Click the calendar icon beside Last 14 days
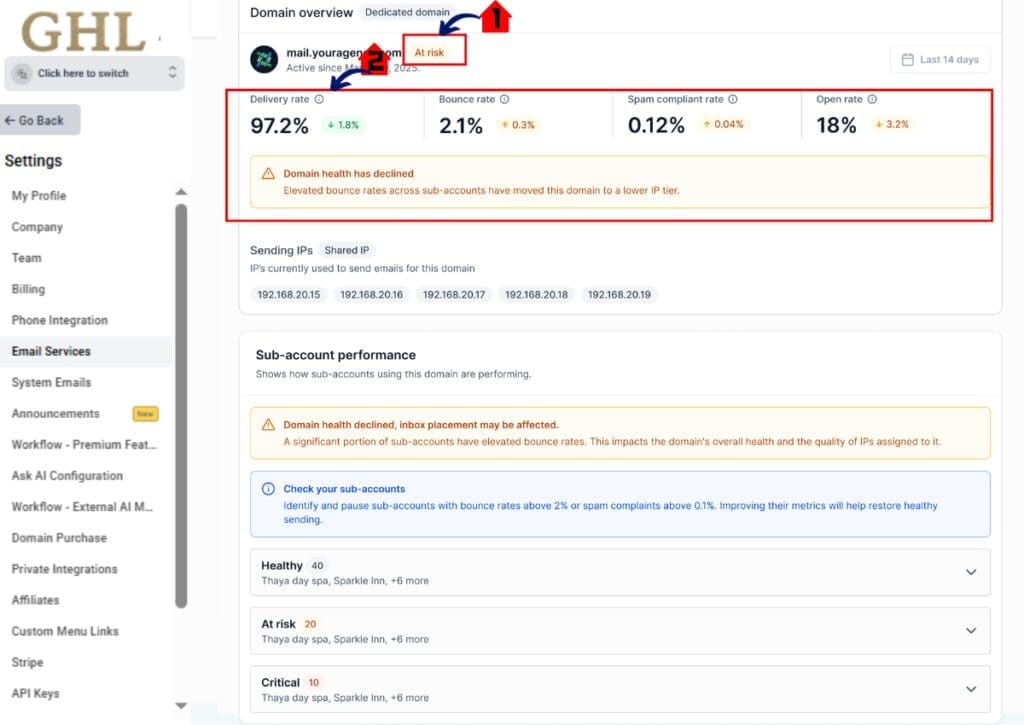Viewport: 1024px width, 725px height. (x=907, y=59)
